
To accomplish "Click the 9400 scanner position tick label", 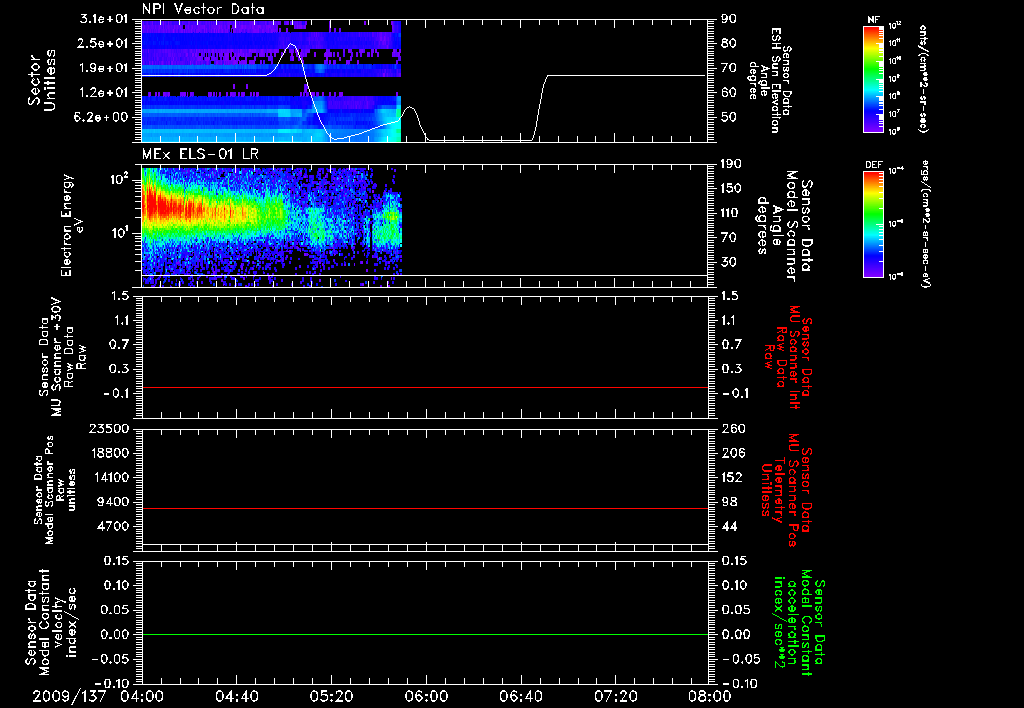I will [x=113, y=502].
